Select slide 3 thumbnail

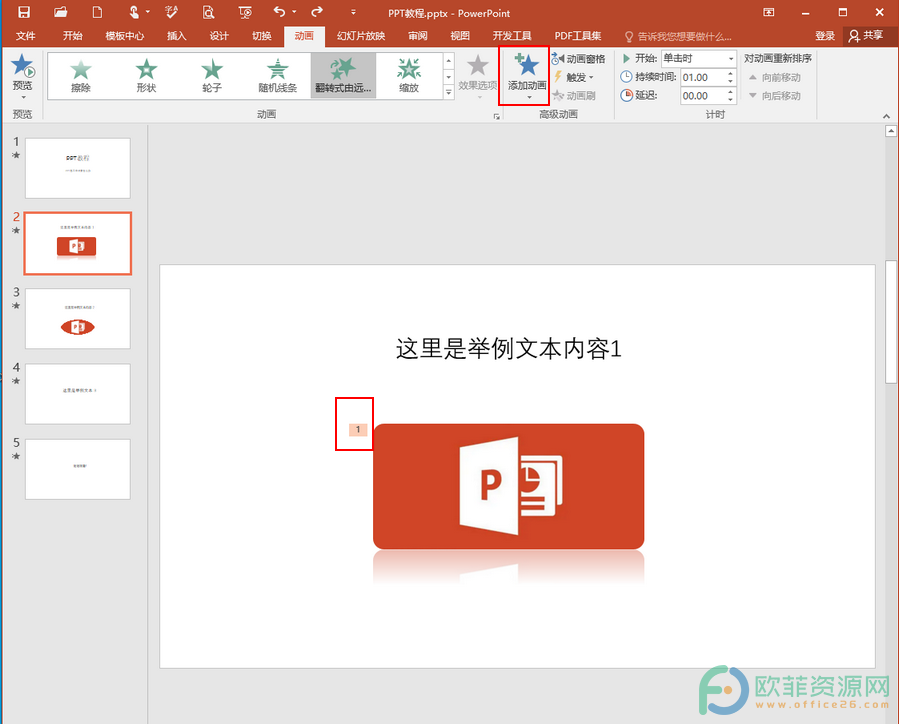point(78,319)
